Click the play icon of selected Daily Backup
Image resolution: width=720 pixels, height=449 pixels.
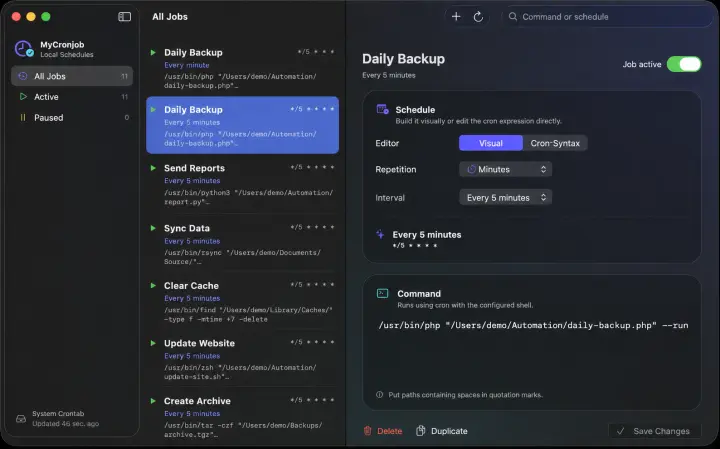153,109
